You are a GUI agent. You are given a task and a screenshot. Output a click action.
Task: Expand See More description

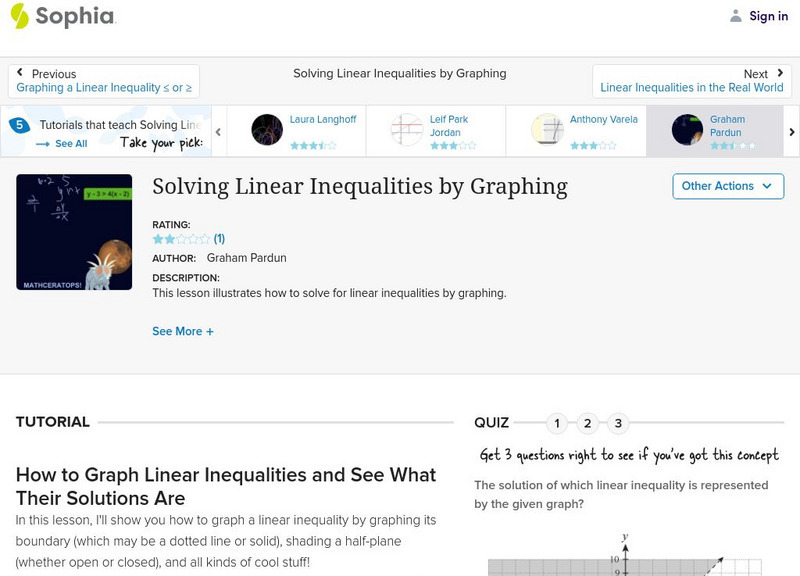click(182, 331)
